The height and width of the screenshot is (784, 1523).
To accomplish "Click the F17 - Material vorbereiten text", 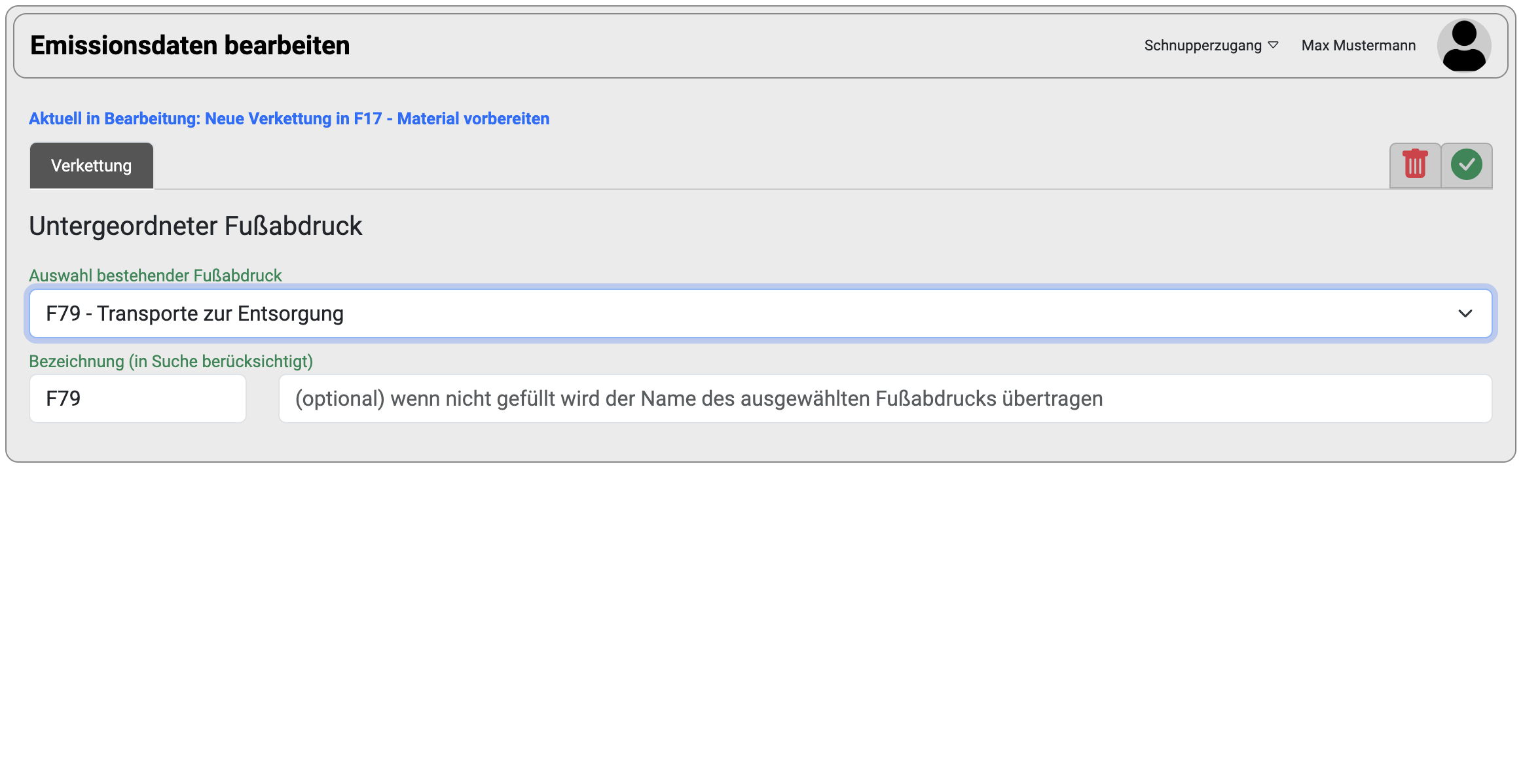I will 452,118.
